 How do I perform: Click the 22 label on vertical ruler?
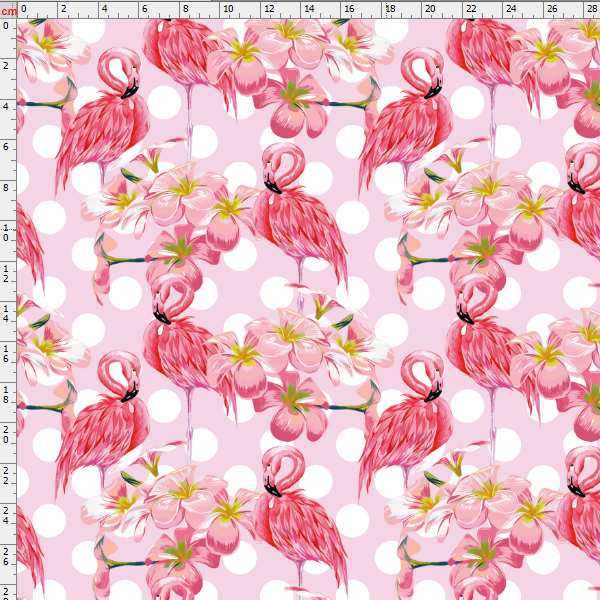pyautogui.click(x=6, y=475)
